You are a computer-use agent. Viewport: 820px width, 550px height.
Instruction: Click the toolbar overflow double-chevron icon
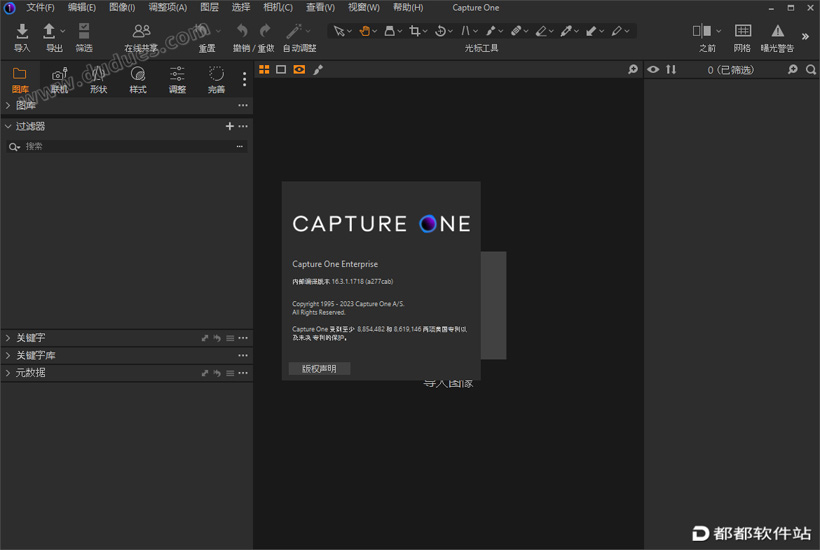pos(805,36)
